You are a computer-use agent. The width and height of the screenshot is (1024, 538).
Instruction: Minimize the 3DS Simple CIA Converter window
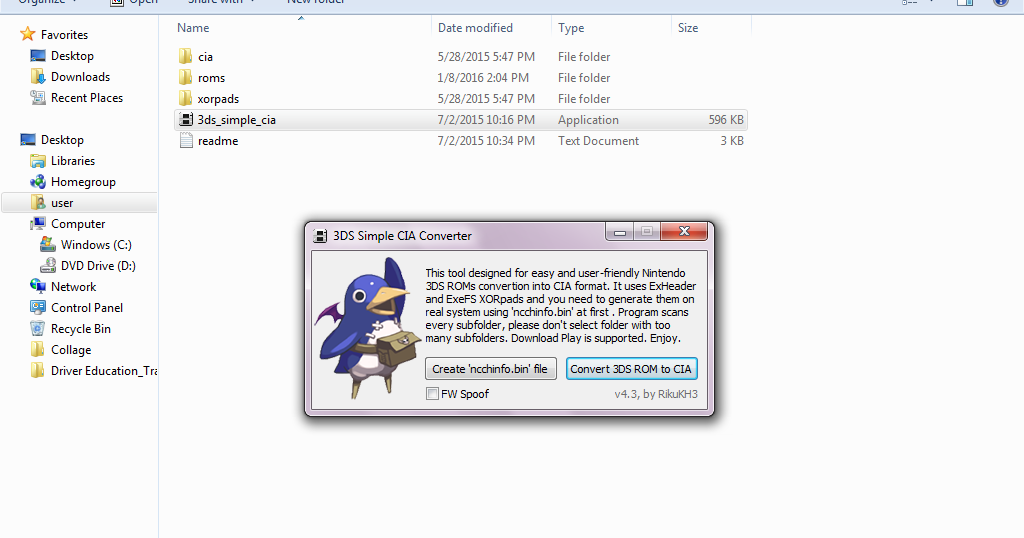(x=620, y=231)
